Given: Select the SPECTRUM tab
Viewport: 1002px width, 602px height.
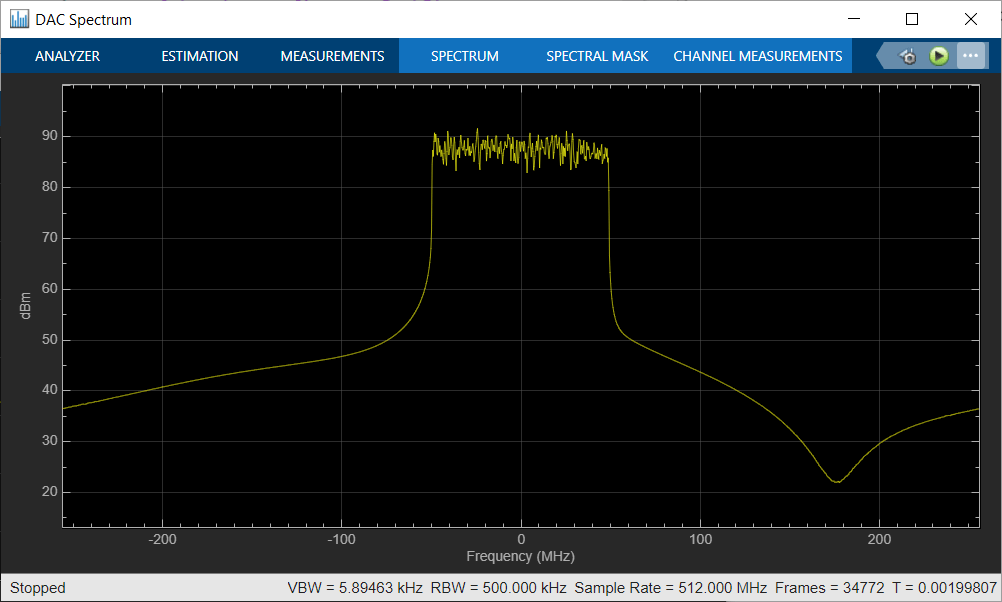Looking at the screenshot, I should click(465, 56).
